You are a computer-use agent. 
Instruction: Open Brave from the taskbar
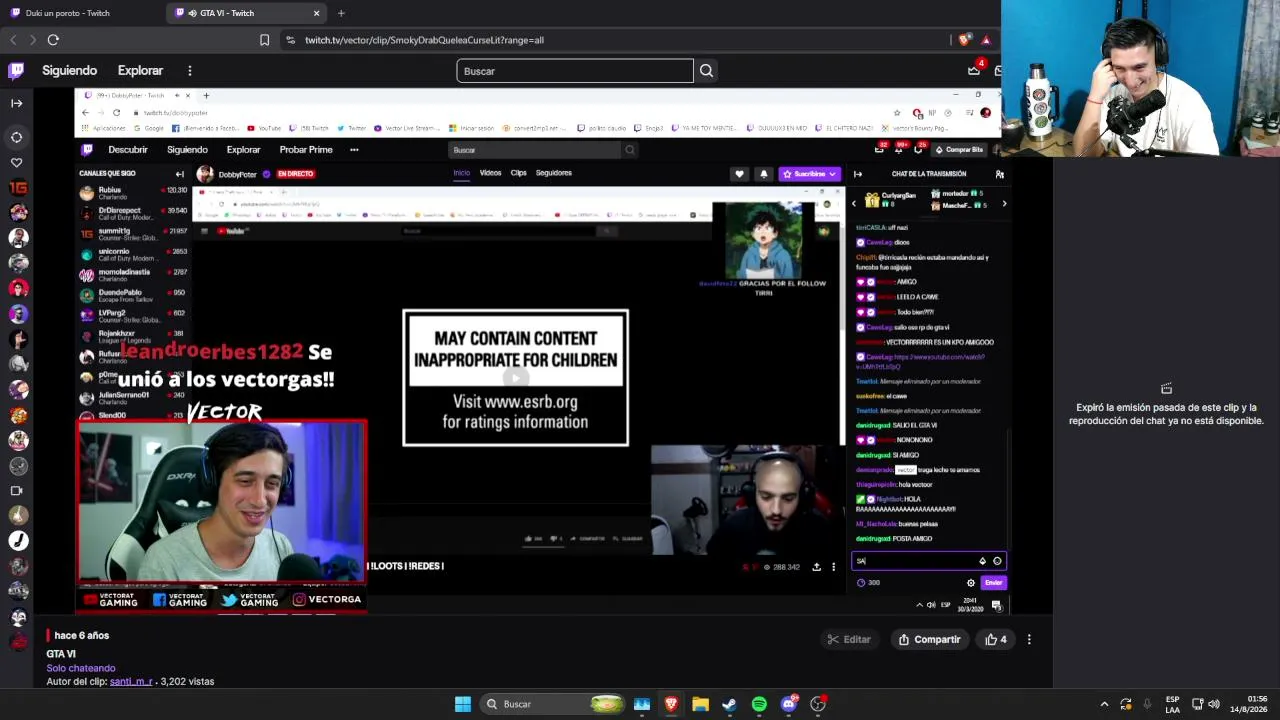coord(671,704)
